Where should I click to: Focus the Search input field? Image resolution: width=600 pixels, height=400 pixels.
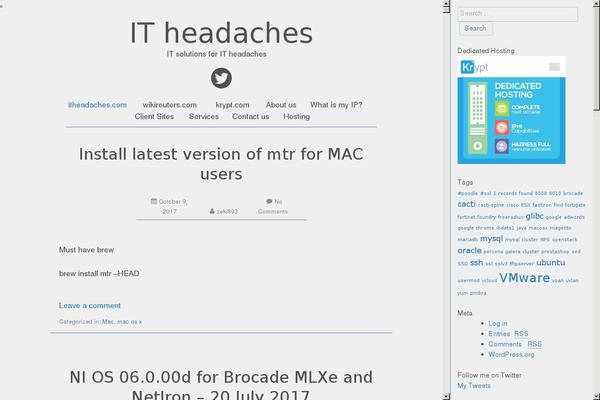tap(517, 14)
